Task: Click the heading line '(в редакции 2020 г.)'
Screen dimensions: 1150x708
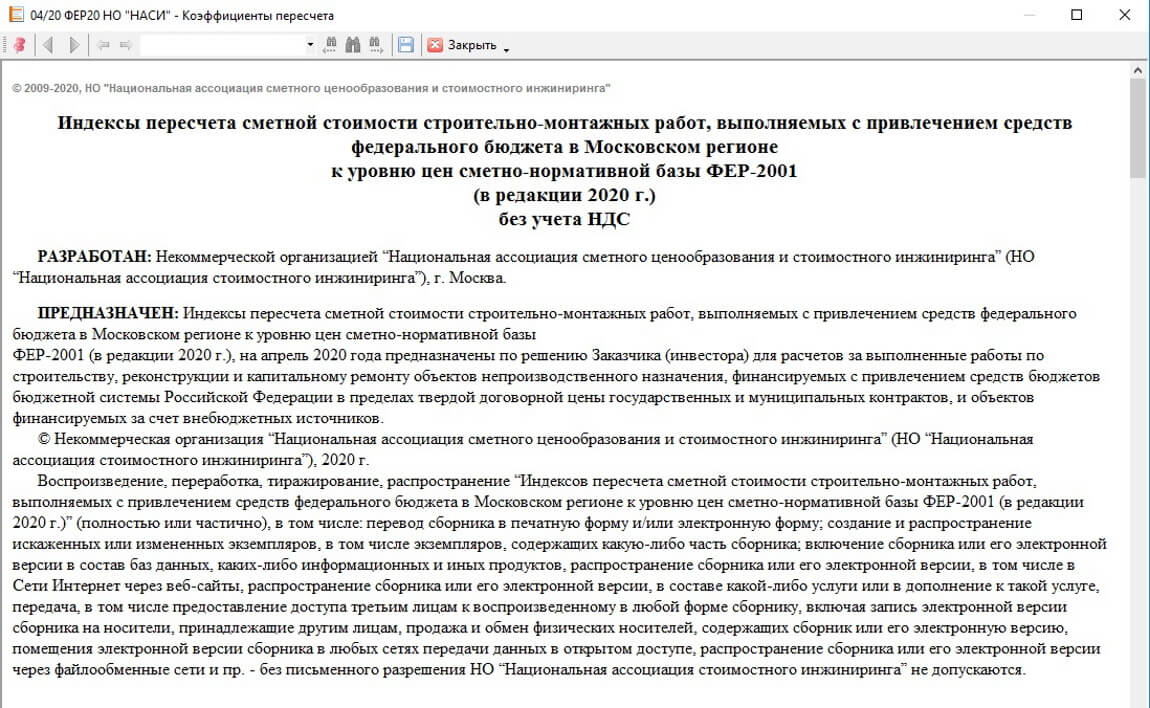Action: click(564, 195)
